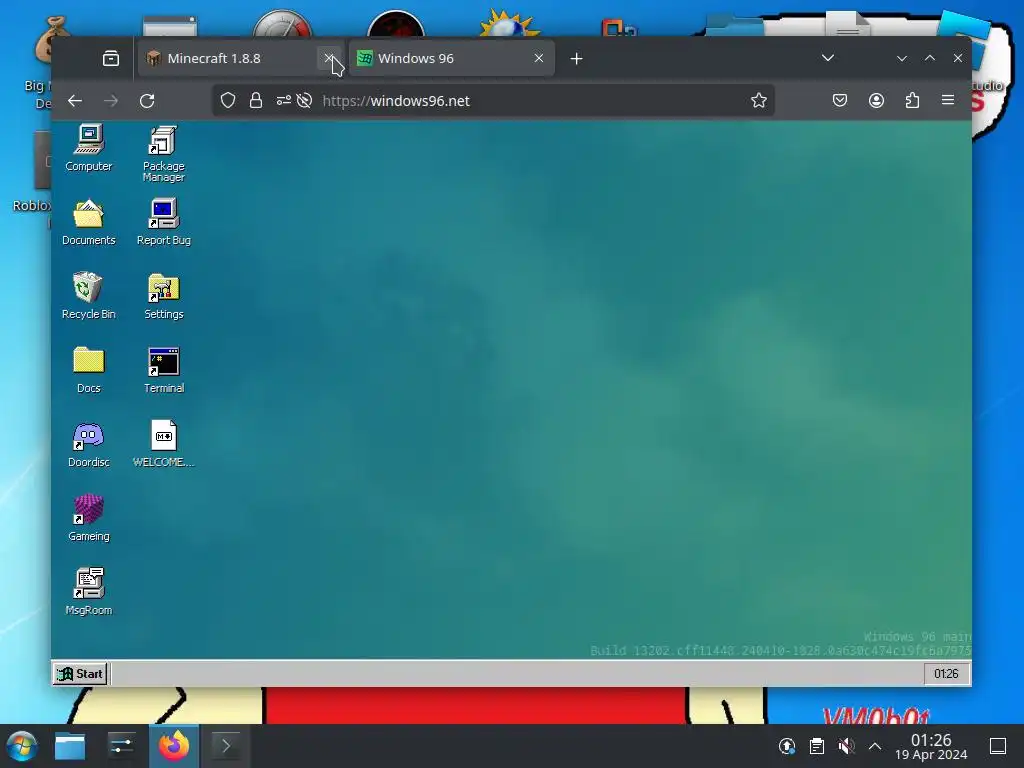Open site permissions icon in address bar
Viewport: 1024px width, 768px height.
[283, 101]
